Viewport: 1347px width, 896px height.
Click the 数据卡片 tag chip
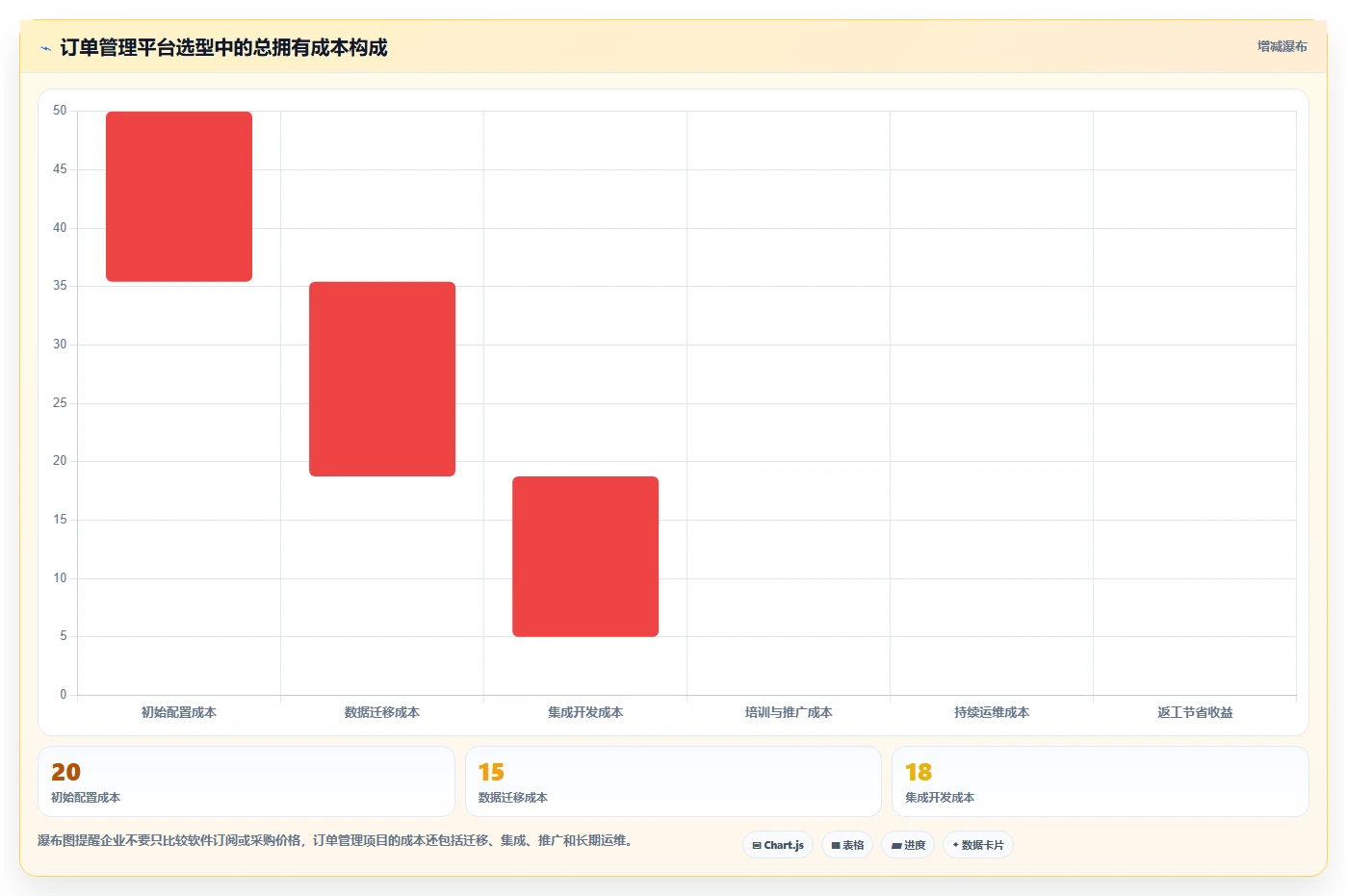(x=978, y=845)
